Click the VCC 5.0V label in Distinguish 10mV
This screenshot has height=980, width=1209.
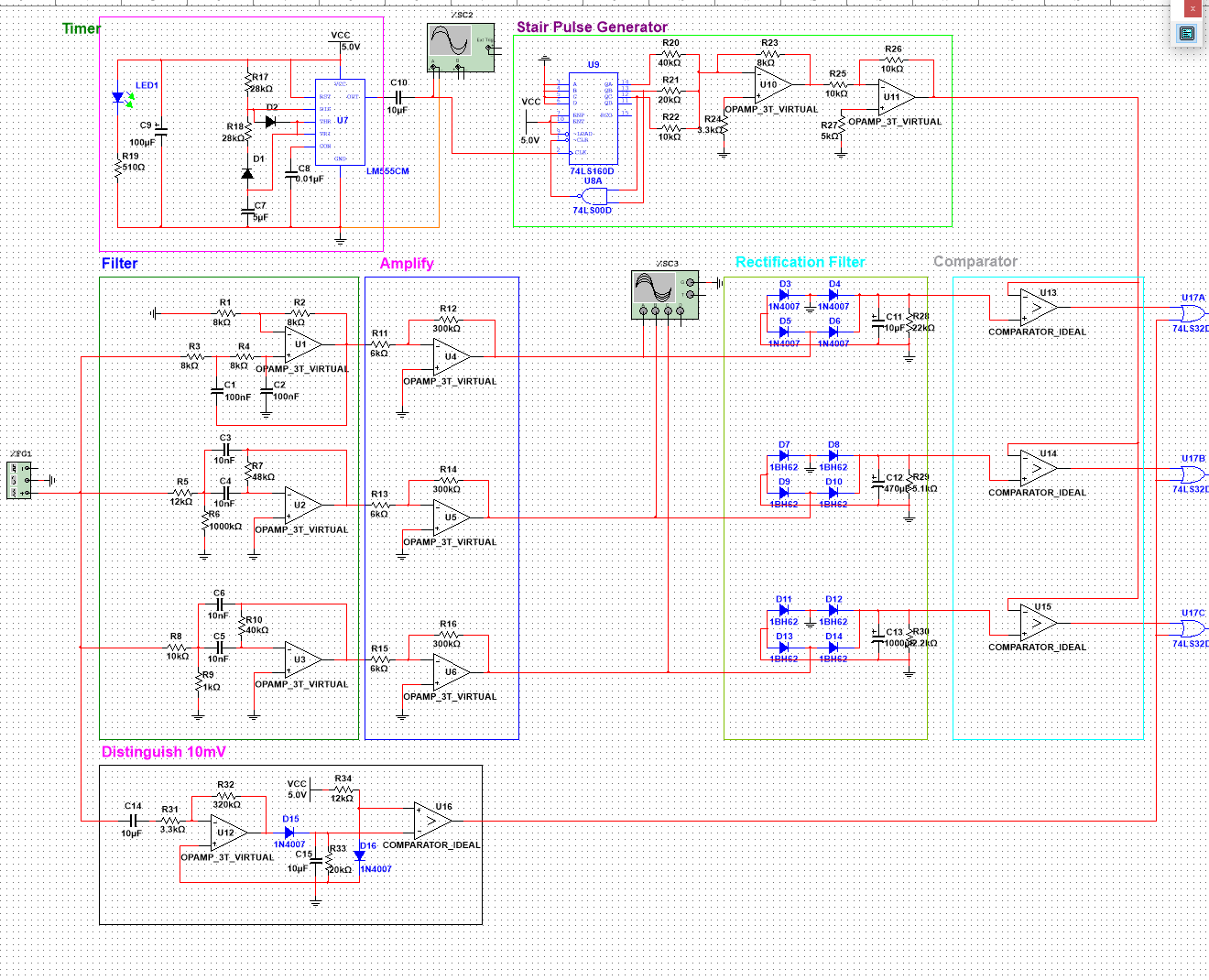(x=298, y=789)
